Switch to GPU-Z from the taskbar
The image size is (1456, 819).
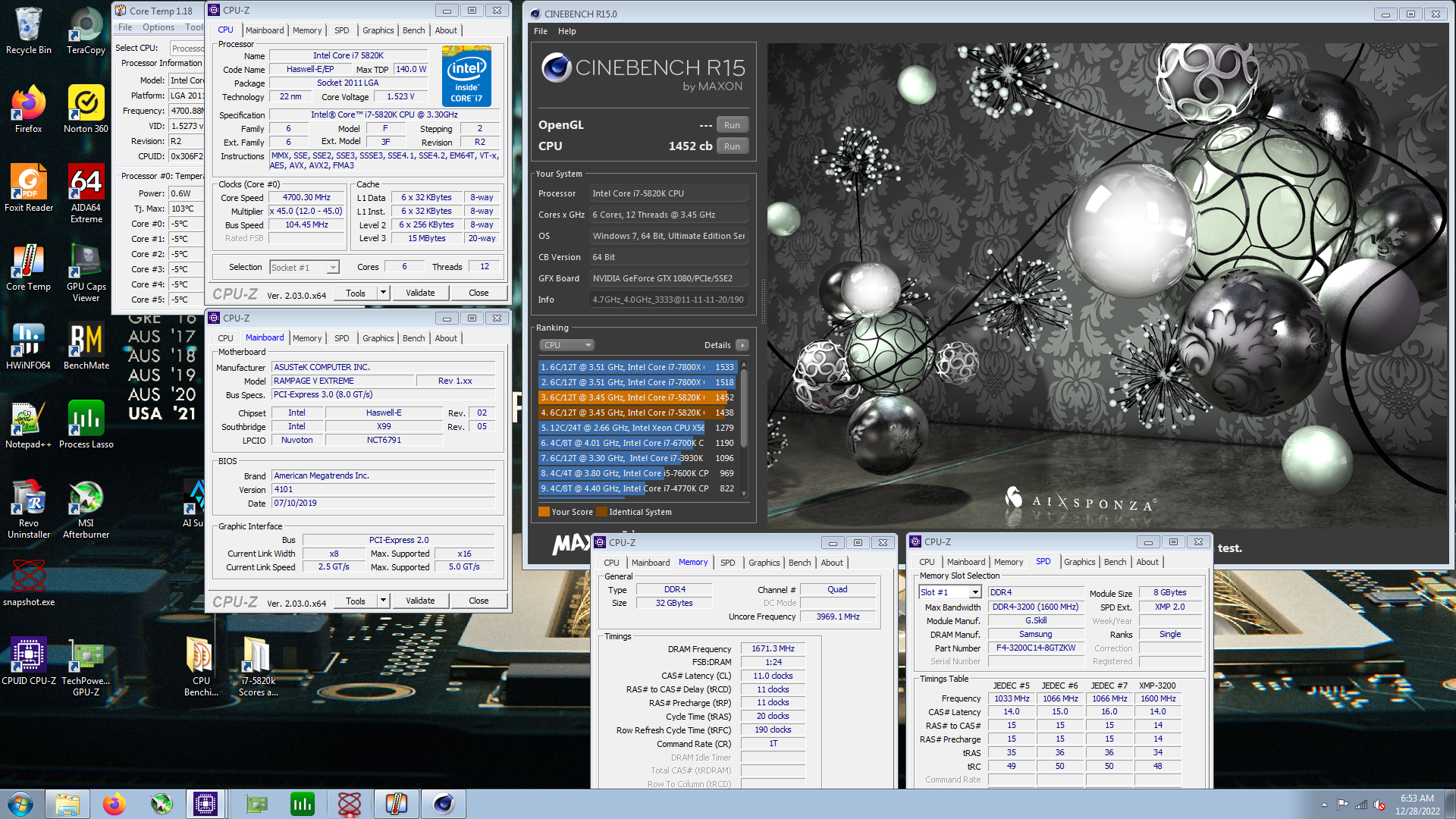(x=256, y=804)
